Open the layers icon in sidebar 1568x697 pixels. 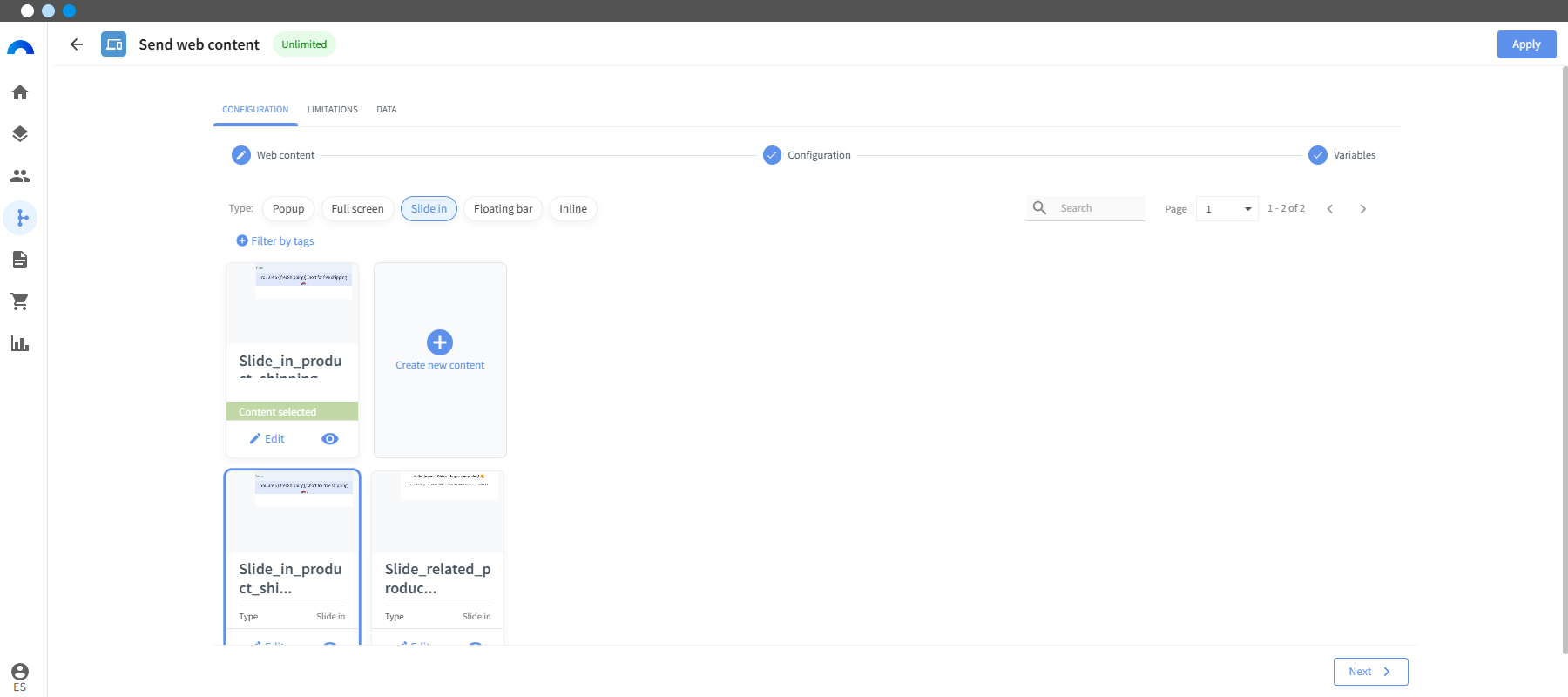(20, 134)
